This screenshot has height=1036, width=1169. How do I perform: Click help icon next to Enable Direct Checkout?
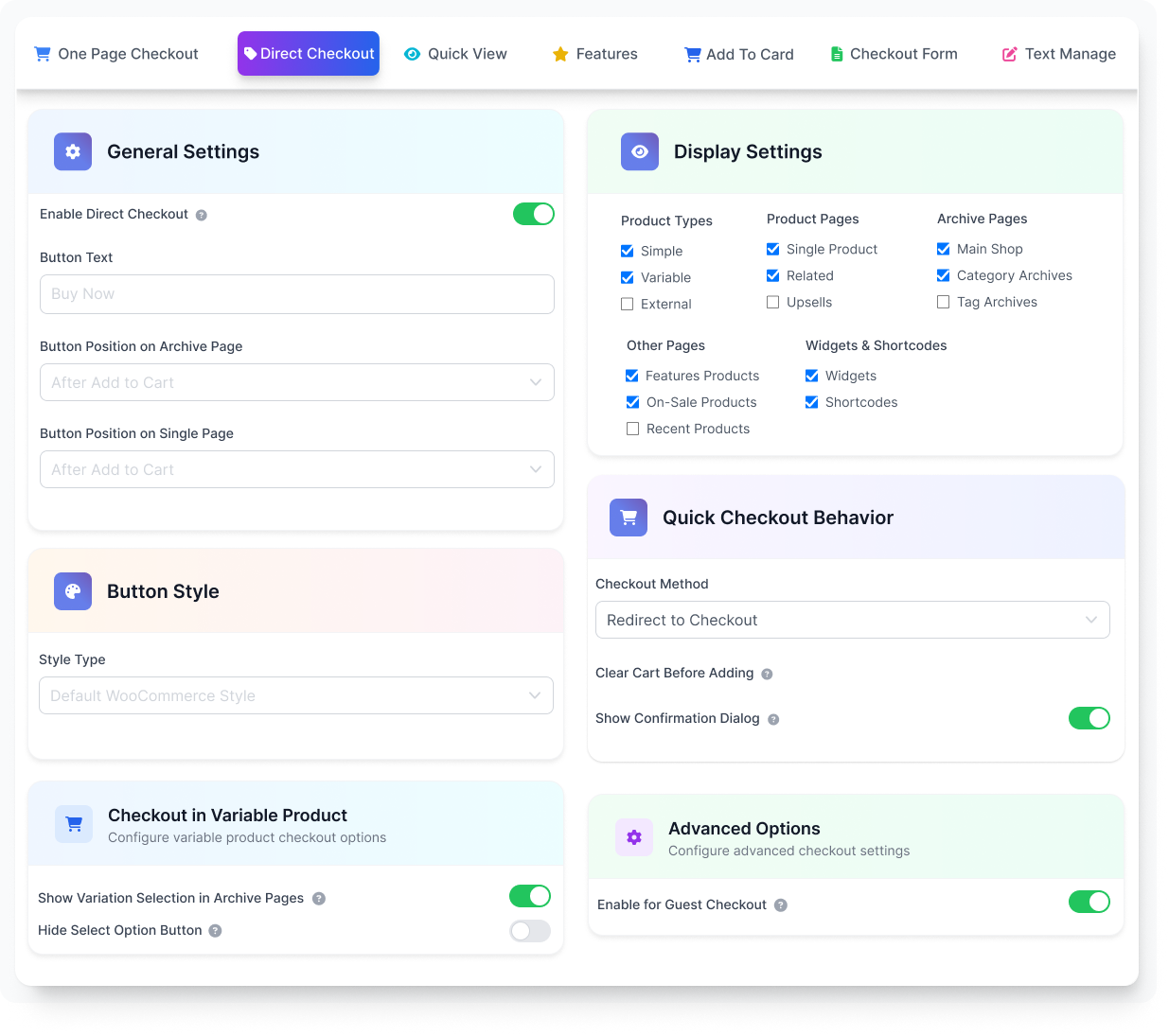[x=202, y=216]
